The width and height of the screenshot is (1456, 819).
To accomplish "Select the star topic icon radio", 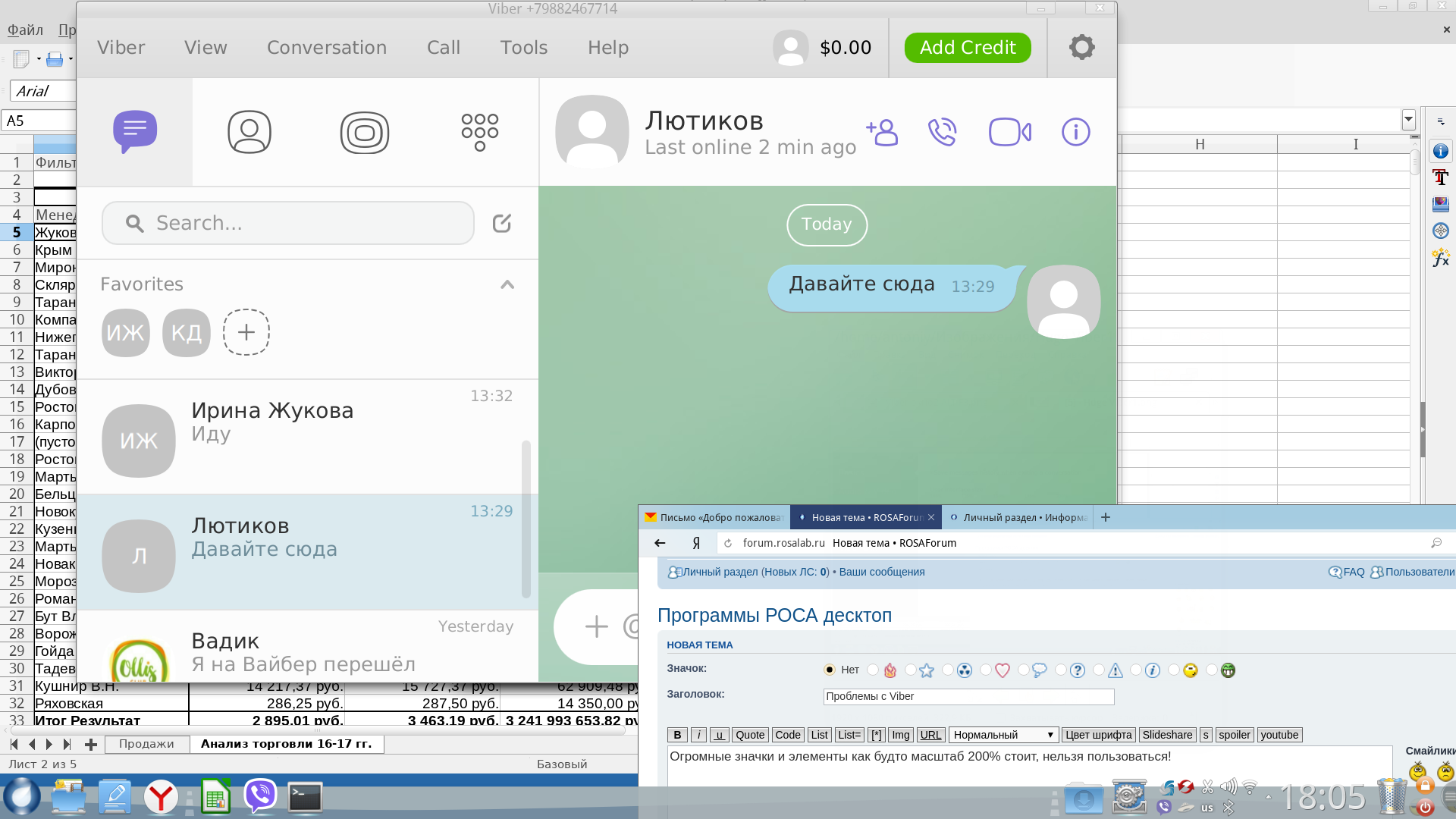I will tap(910, 670).
